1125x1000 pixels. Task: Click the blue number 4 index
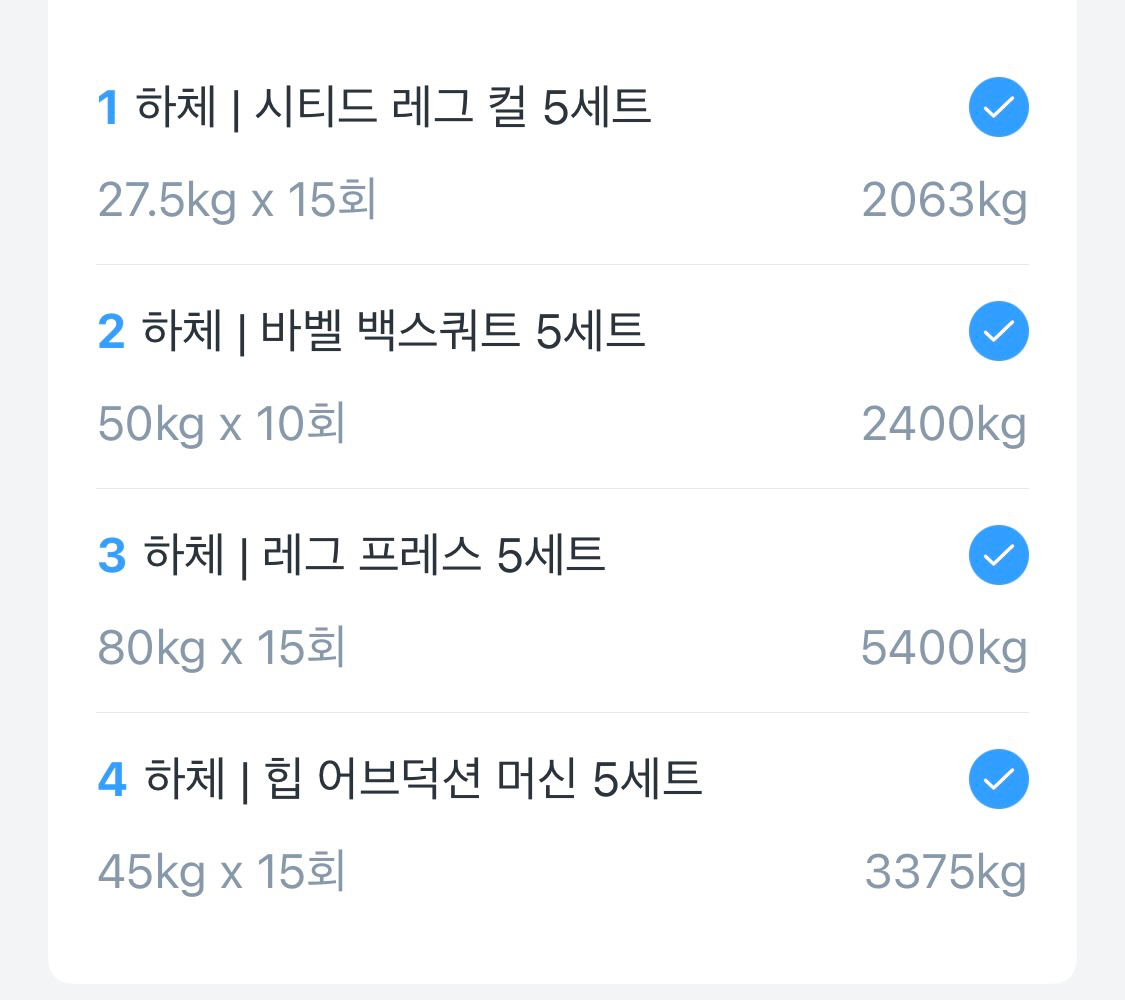(x=111, y=780)
